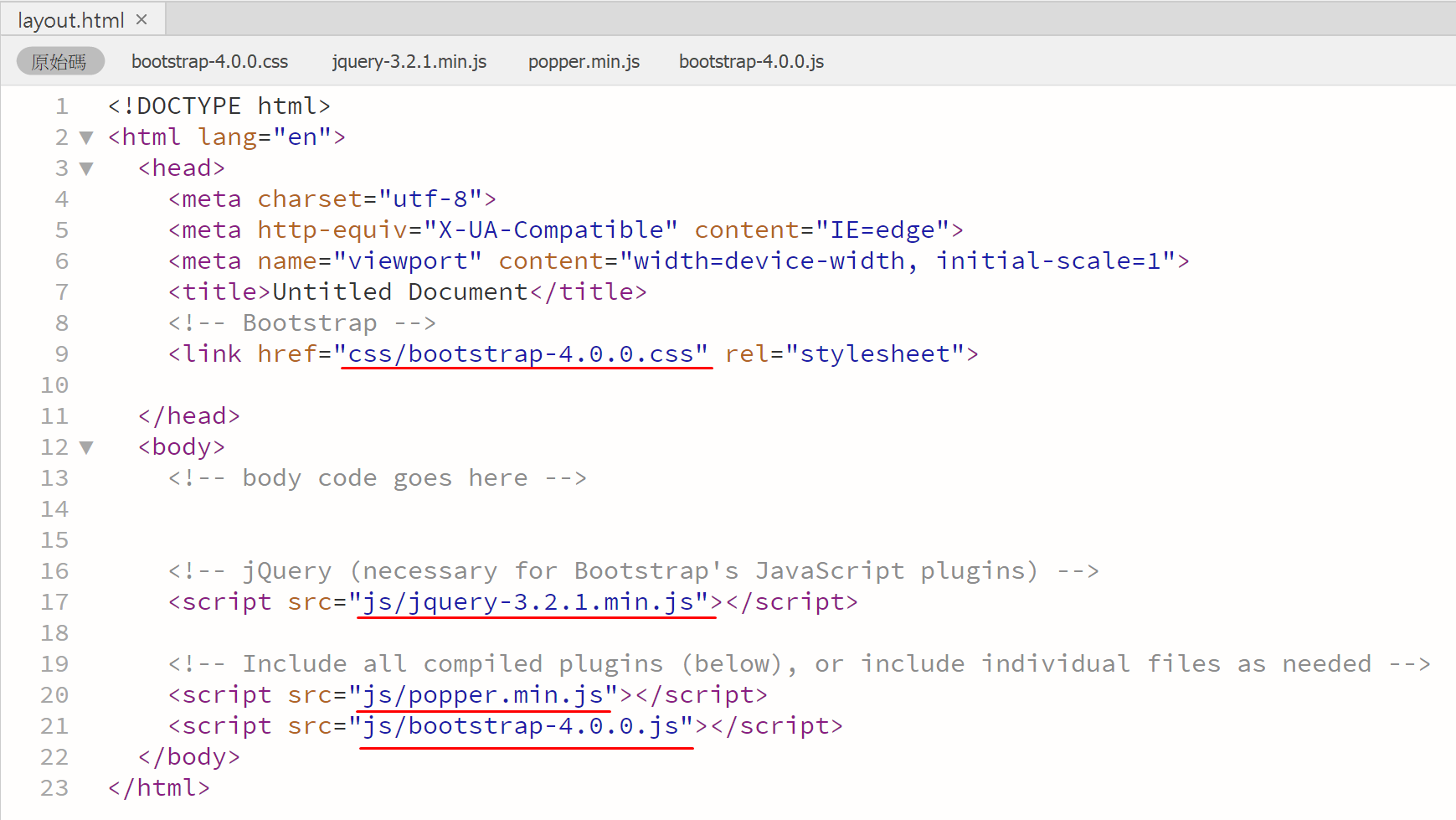Click line number 23 in the gutter
The height and width of the screenshot is (820, 1456).
tap(54, 788)
